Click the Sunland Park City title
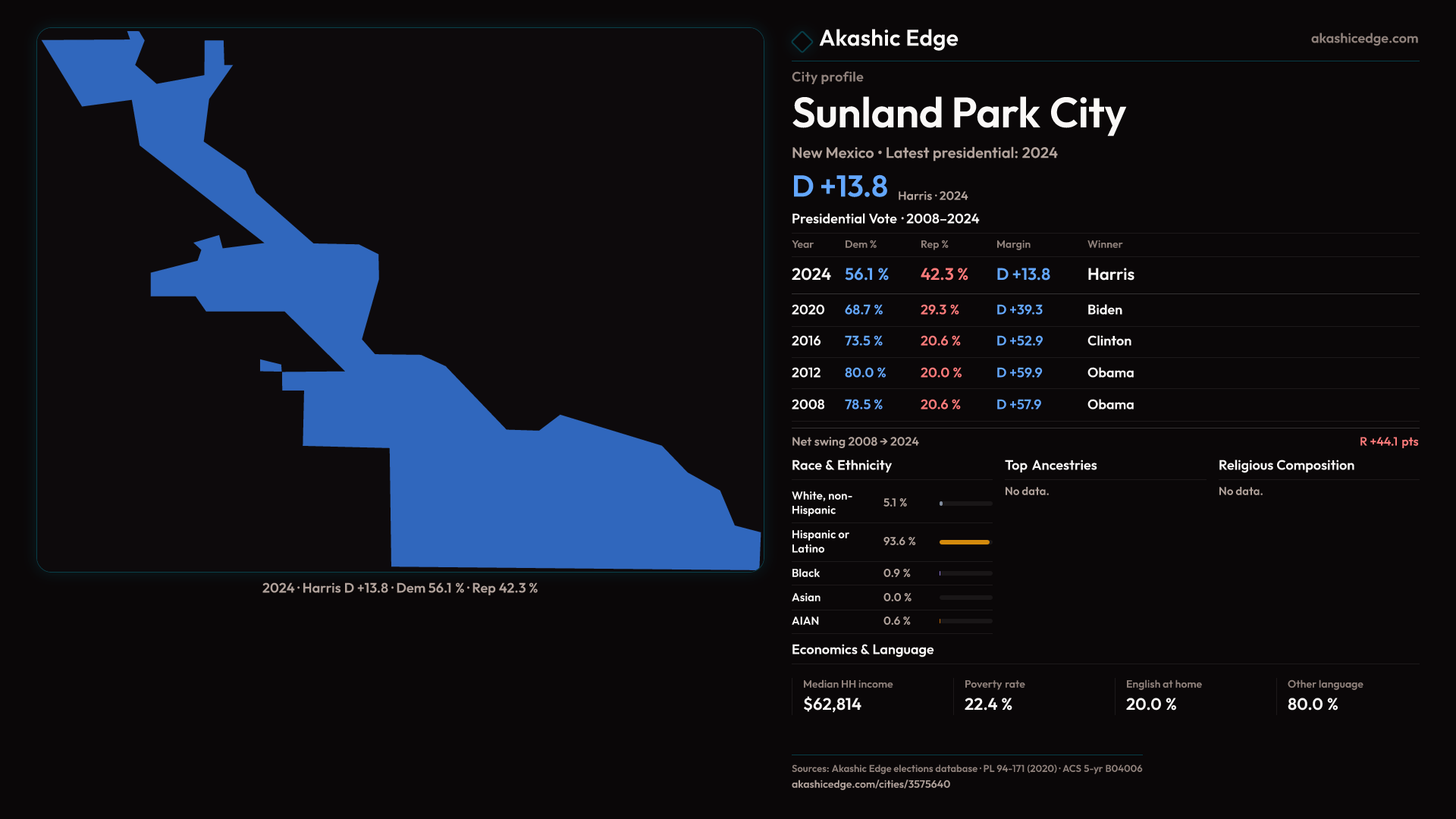Image resolution: width=1456 pixels, height=819 pixels. (x=958, y=114)
